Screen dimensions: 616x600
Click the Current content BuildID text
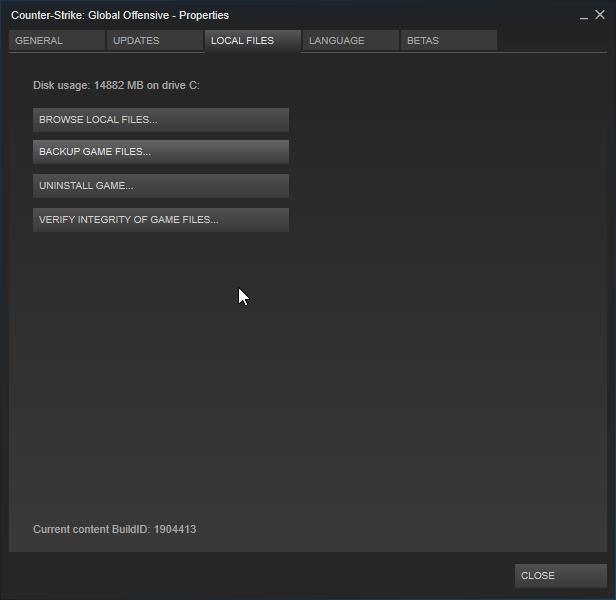115,529
